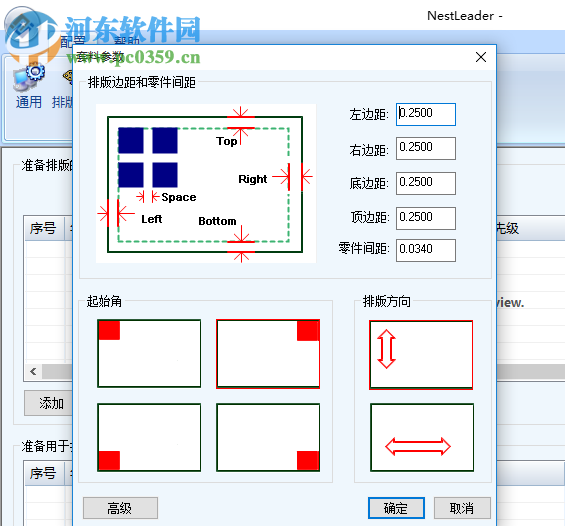Click the 配置 ribbon tab
Viewport: 565px width, 526px height.
point(72,42)
